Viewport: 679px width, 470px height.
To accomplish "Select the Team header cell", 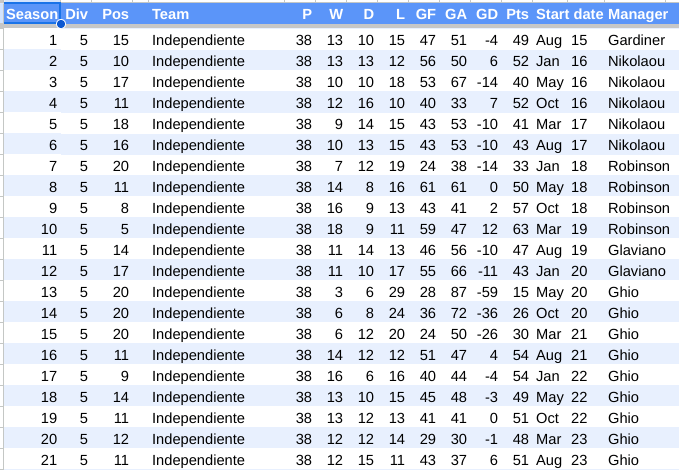I will coord(170,14).
